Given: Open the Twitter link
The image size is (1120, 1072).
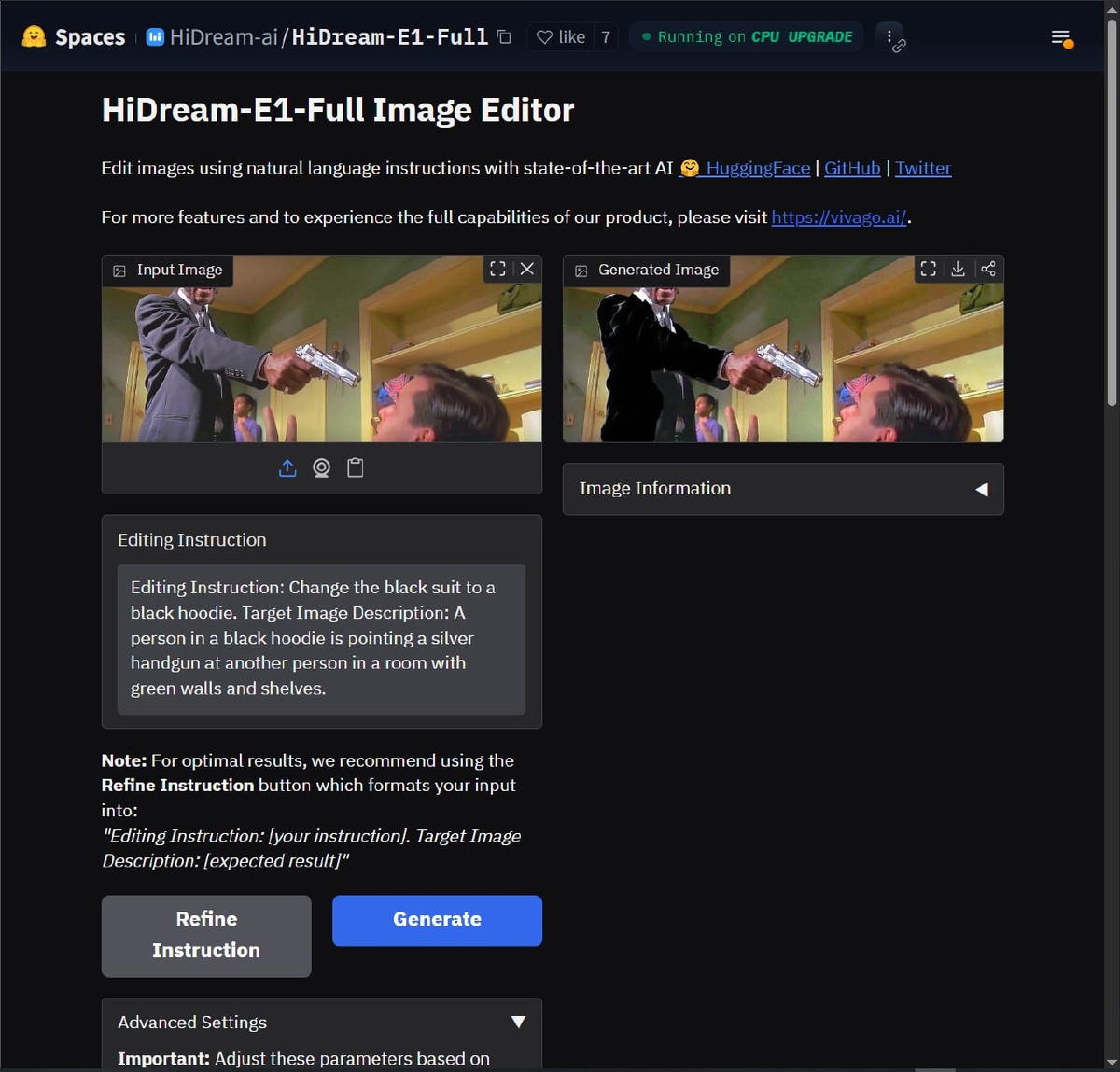Looking at the screenshot, I should (923, 168).
